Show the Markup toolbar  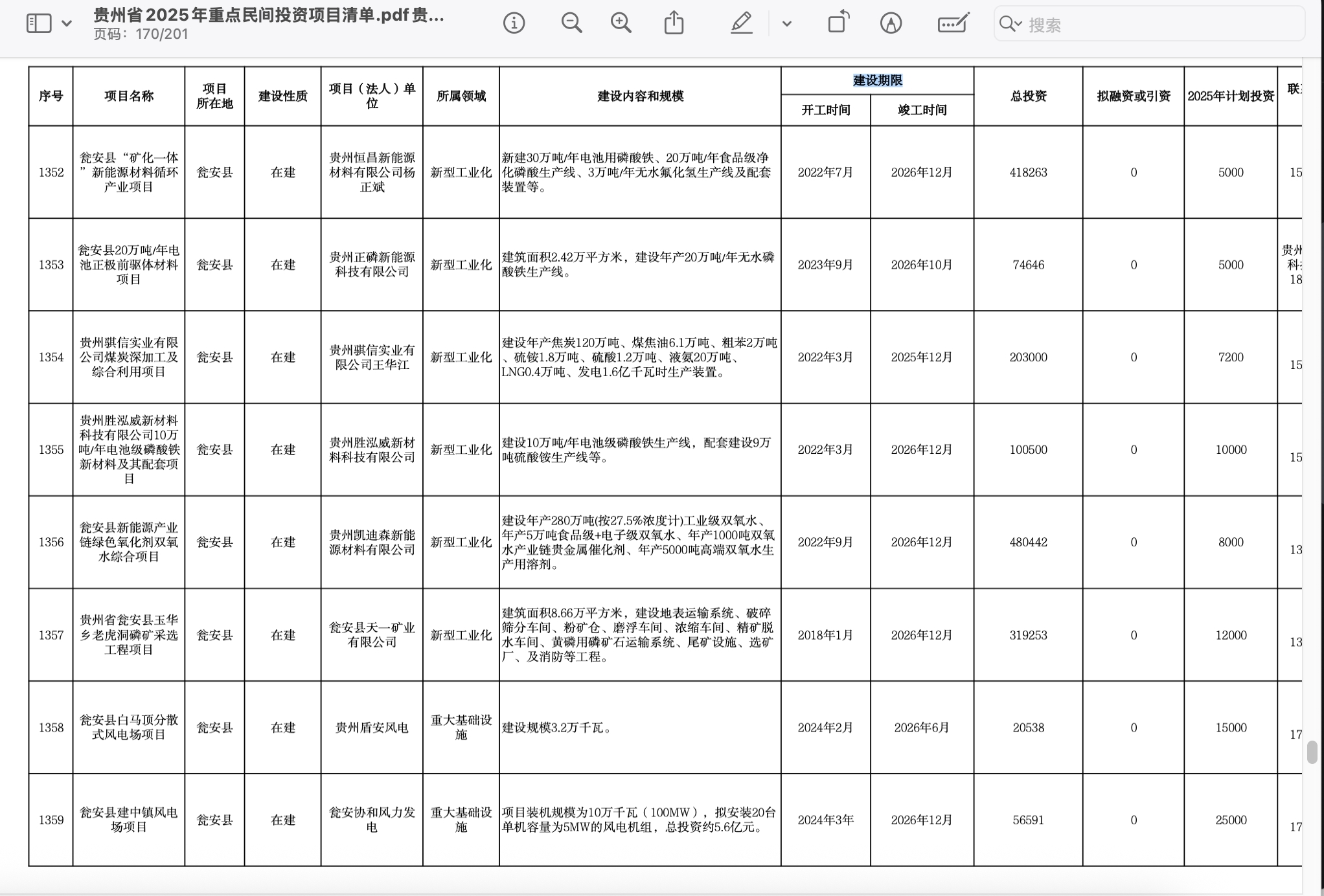[891, 23]
